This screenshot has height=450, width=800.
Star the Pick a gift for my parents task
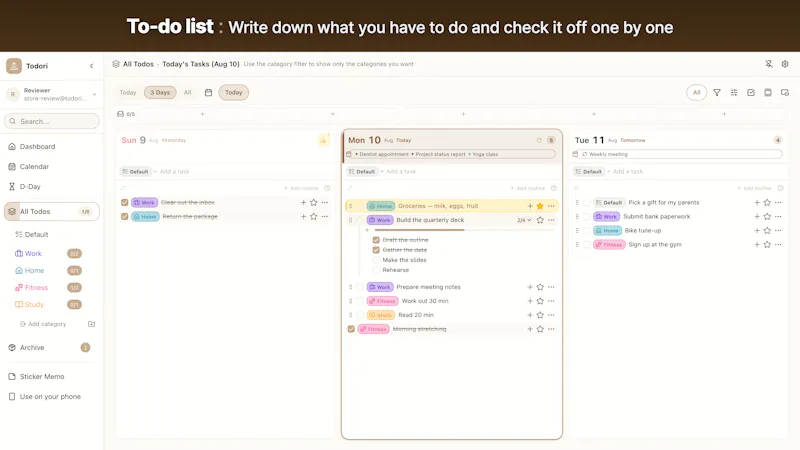point(767,203)
